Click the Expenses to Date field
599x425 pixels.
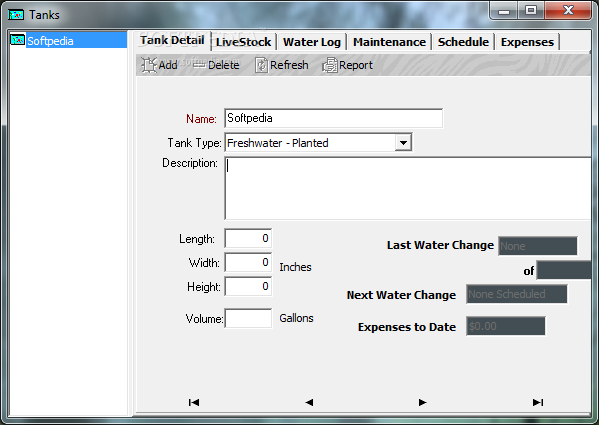(x=505, y=326)
